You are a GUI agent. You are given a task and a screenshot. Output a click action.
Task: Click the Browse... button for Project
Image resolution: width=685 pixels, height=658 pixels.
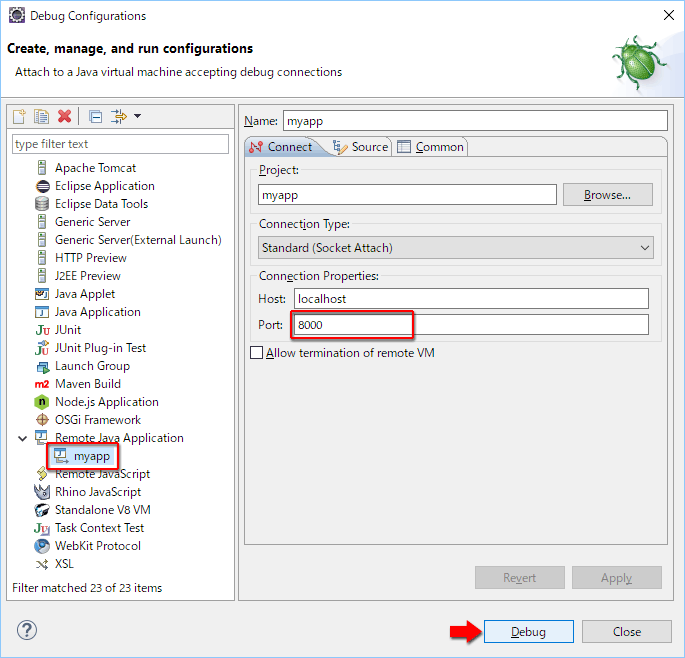point(608,195)
